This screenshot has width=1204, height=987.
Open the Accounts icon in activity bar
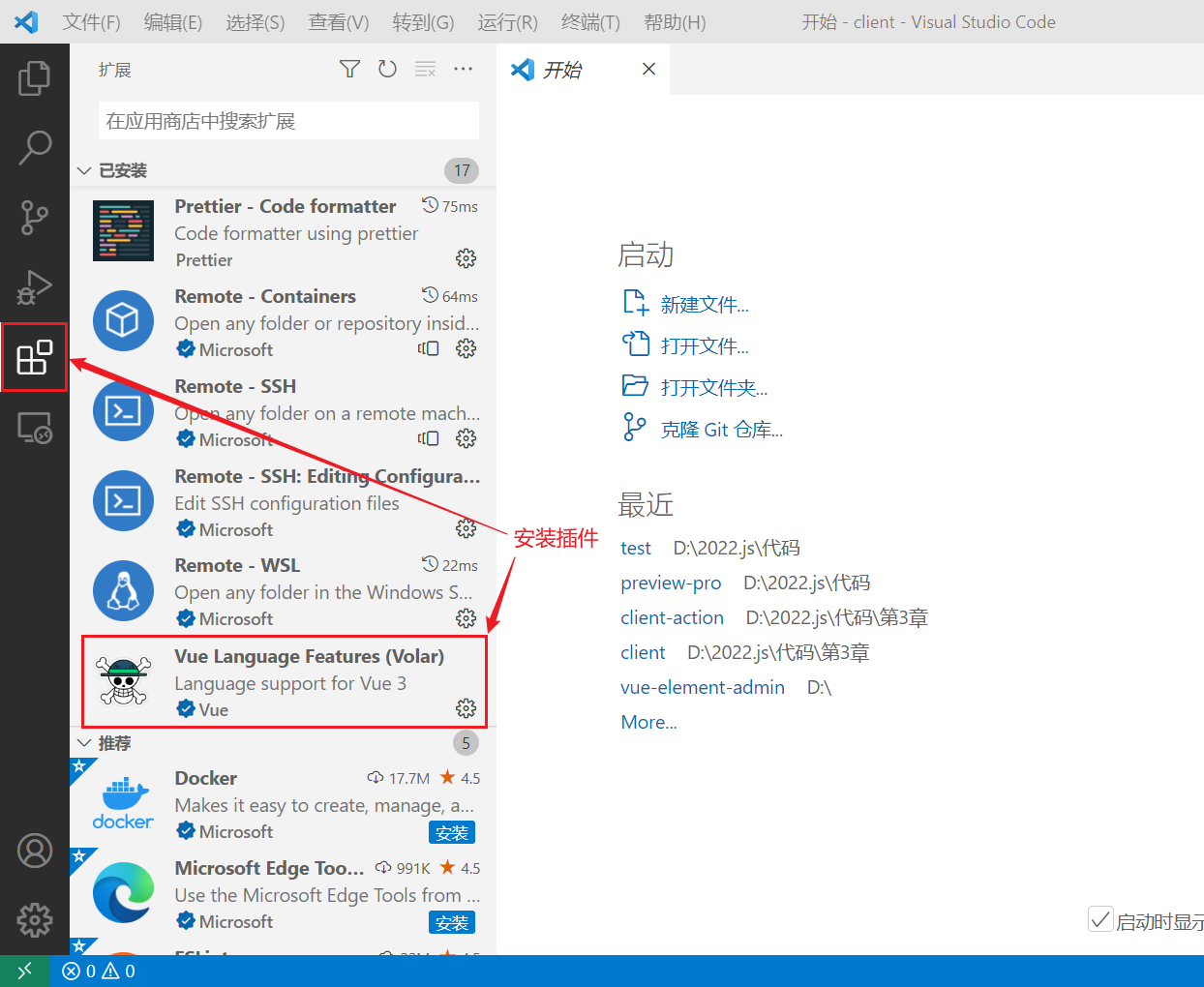point(35,851)
